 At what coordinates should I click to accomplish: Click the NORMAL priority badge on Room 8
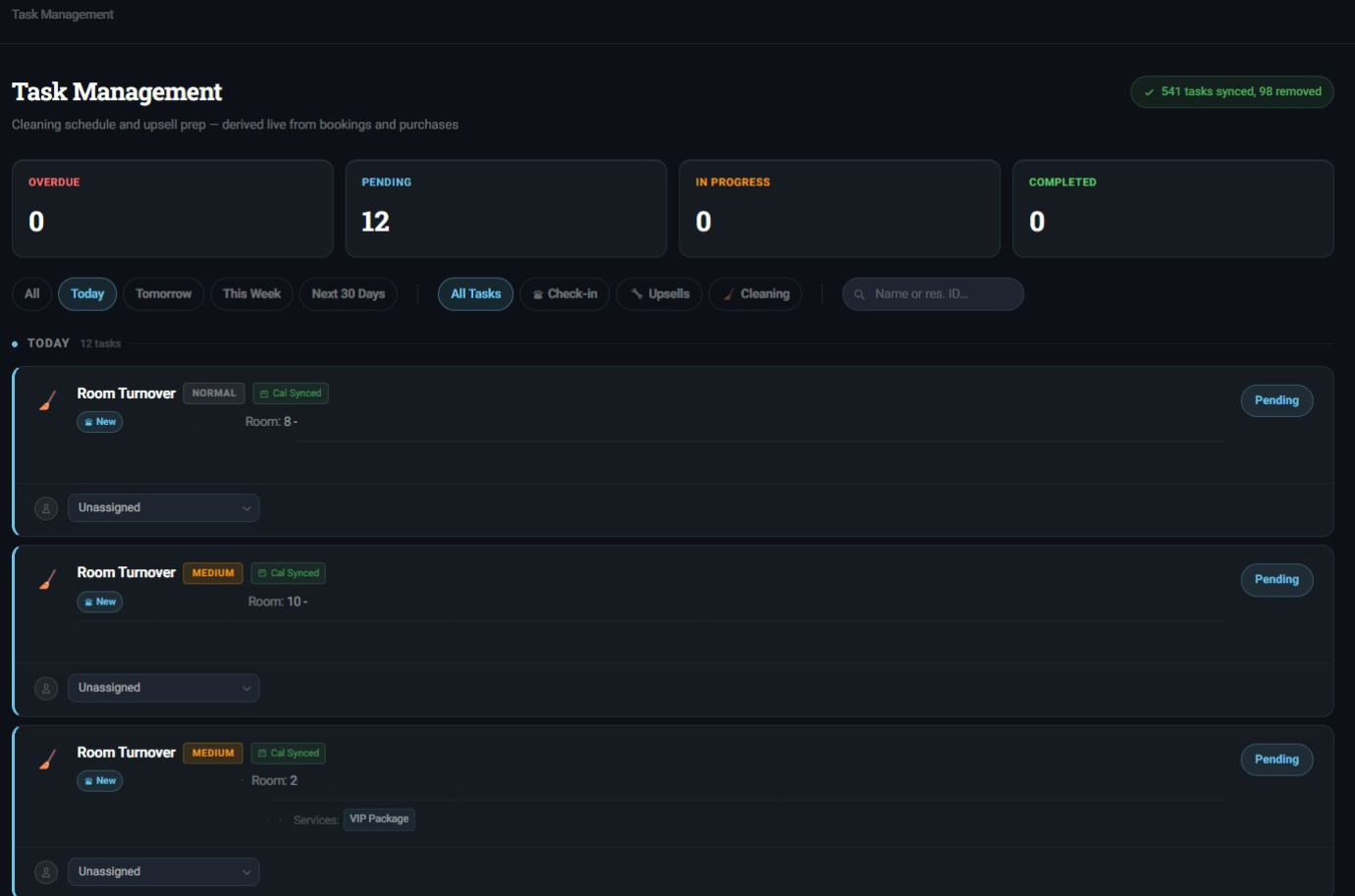tap(214, 394)
